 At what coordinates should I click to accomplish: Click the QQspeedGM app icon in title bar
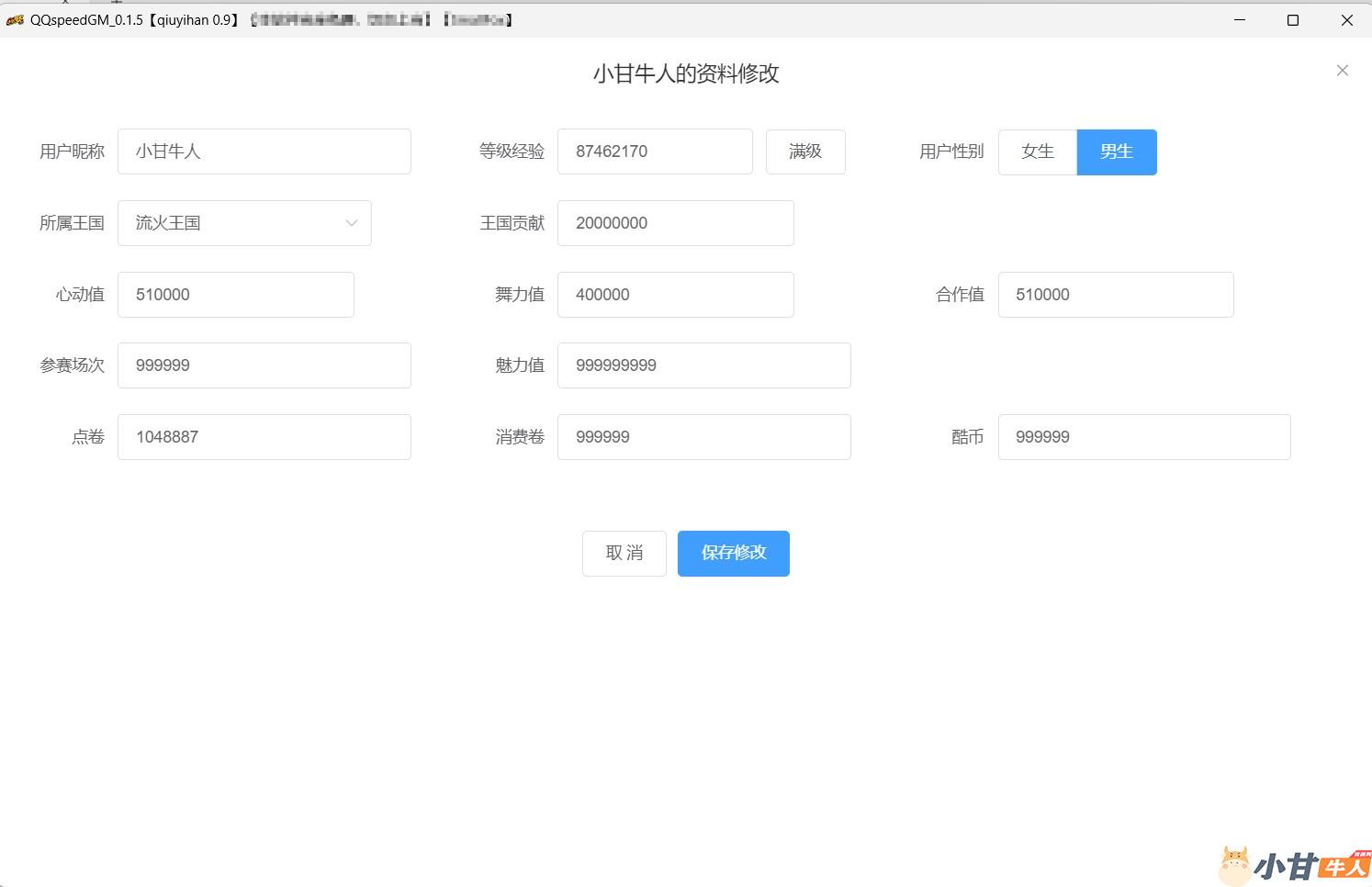[x=15, y=19]
